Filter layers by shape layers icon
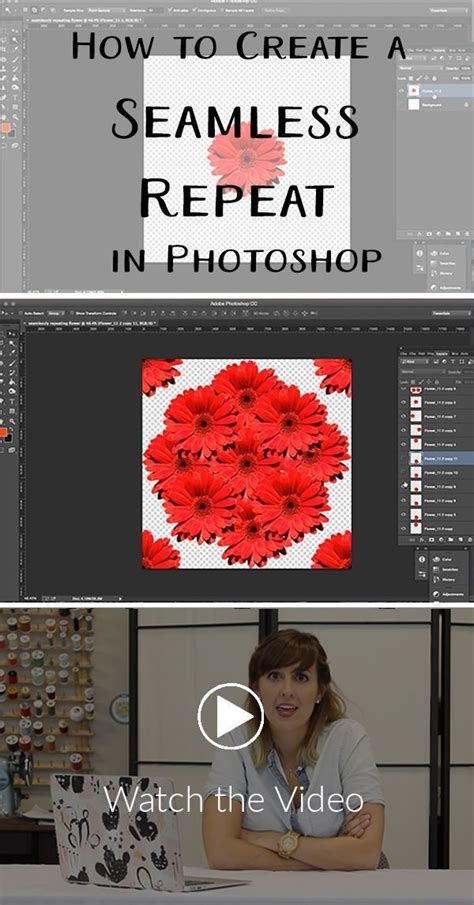The height and width of the screenshot is (905, 474). [461, 361]
